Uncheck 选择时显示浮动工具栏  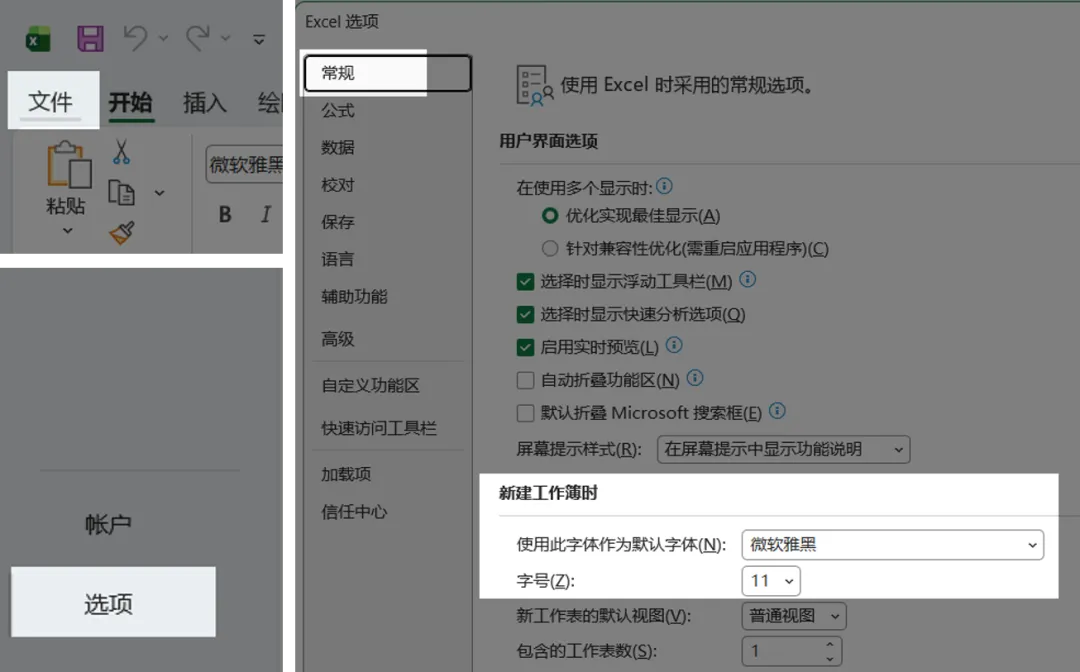[x=525, y=282]
